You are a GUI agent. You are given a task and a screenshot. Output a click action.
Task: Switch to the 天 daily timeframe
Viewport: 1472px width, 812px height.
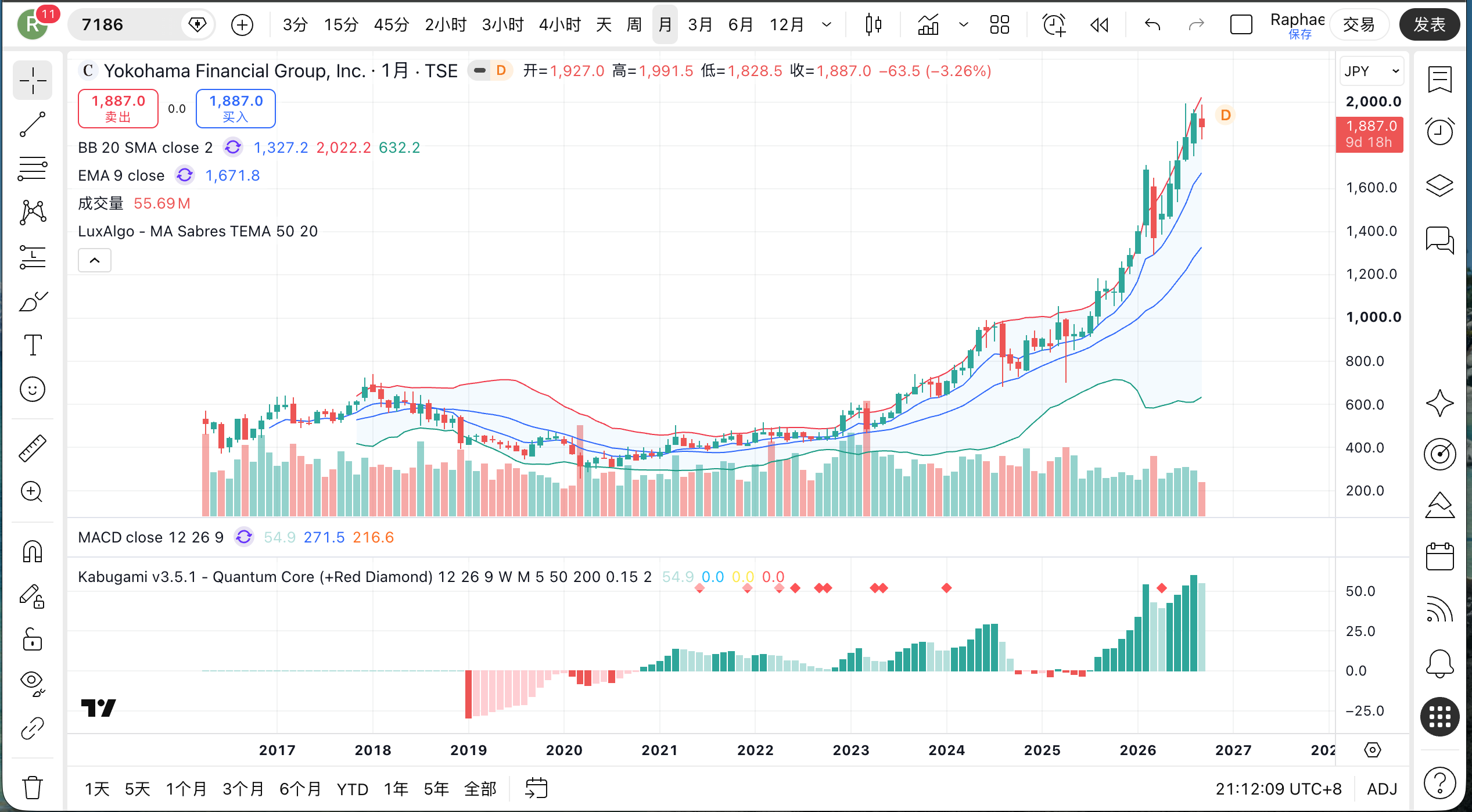(x=604, y=25)
